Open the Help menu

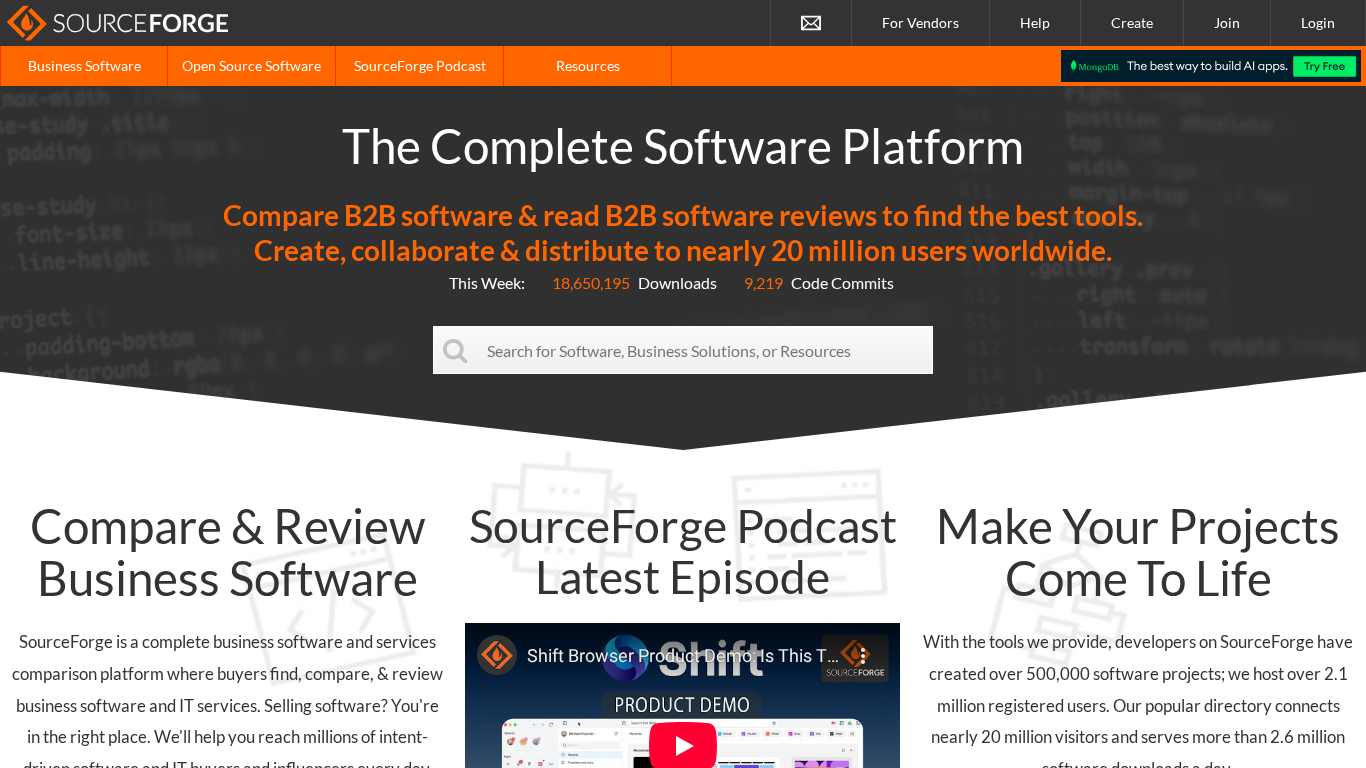point(1035,23)
